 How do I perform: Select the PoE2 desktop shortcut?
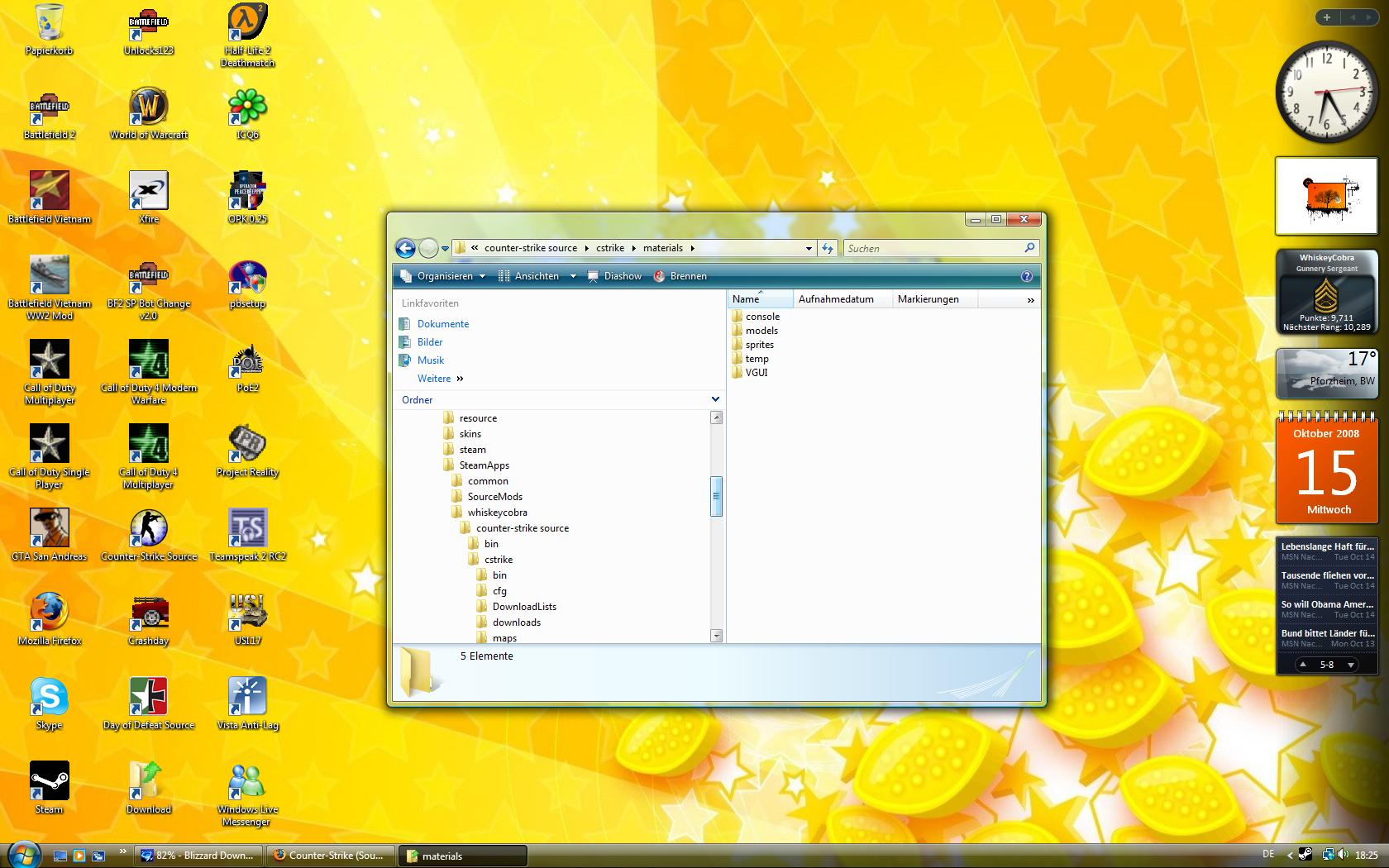[x=247, y=367]
